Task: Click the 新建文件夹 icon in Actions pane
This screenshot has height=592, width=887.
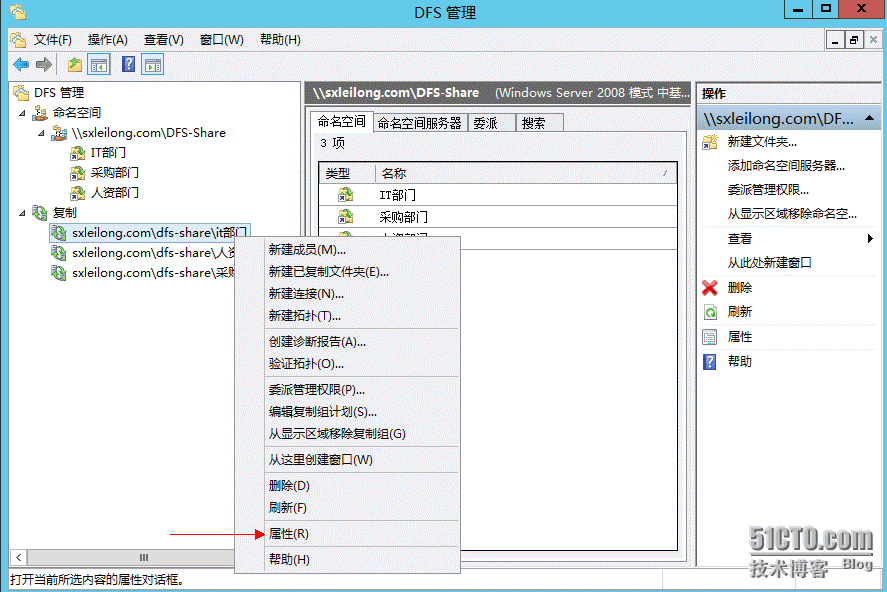Action: [710, 142]
